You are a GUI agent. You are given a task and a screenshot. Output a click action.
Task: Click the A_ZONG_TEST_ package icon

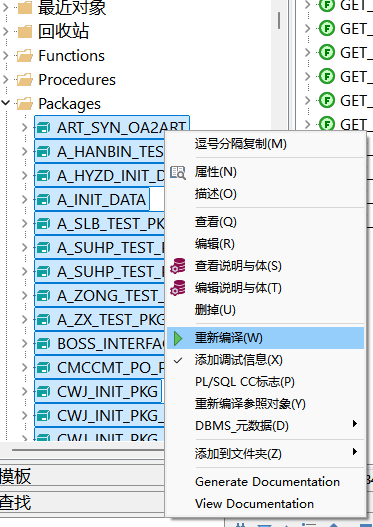point(43,296)
